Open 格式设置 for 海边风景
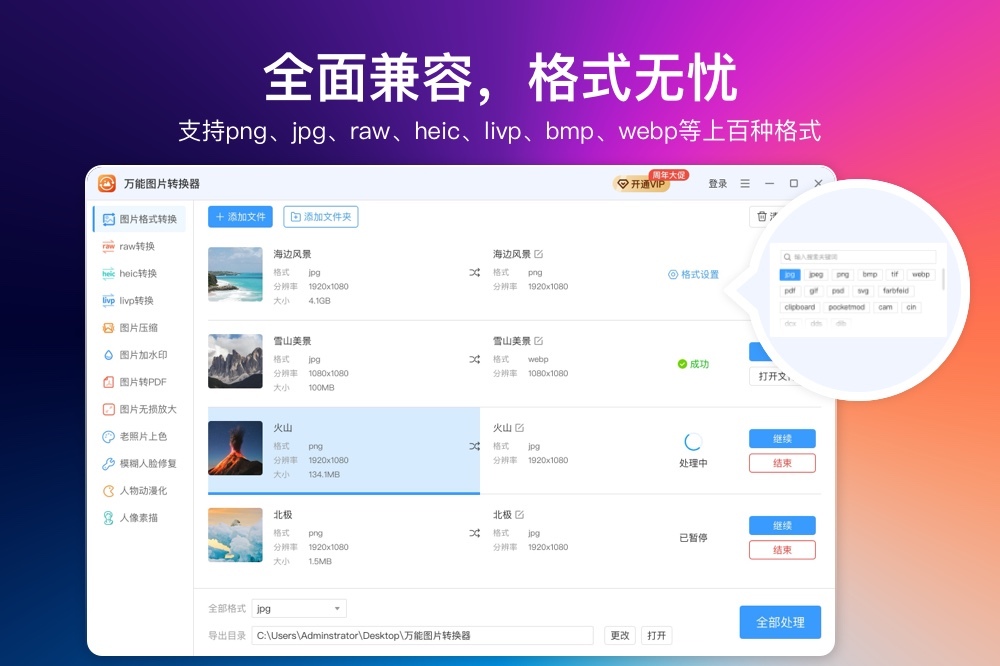 693,274
